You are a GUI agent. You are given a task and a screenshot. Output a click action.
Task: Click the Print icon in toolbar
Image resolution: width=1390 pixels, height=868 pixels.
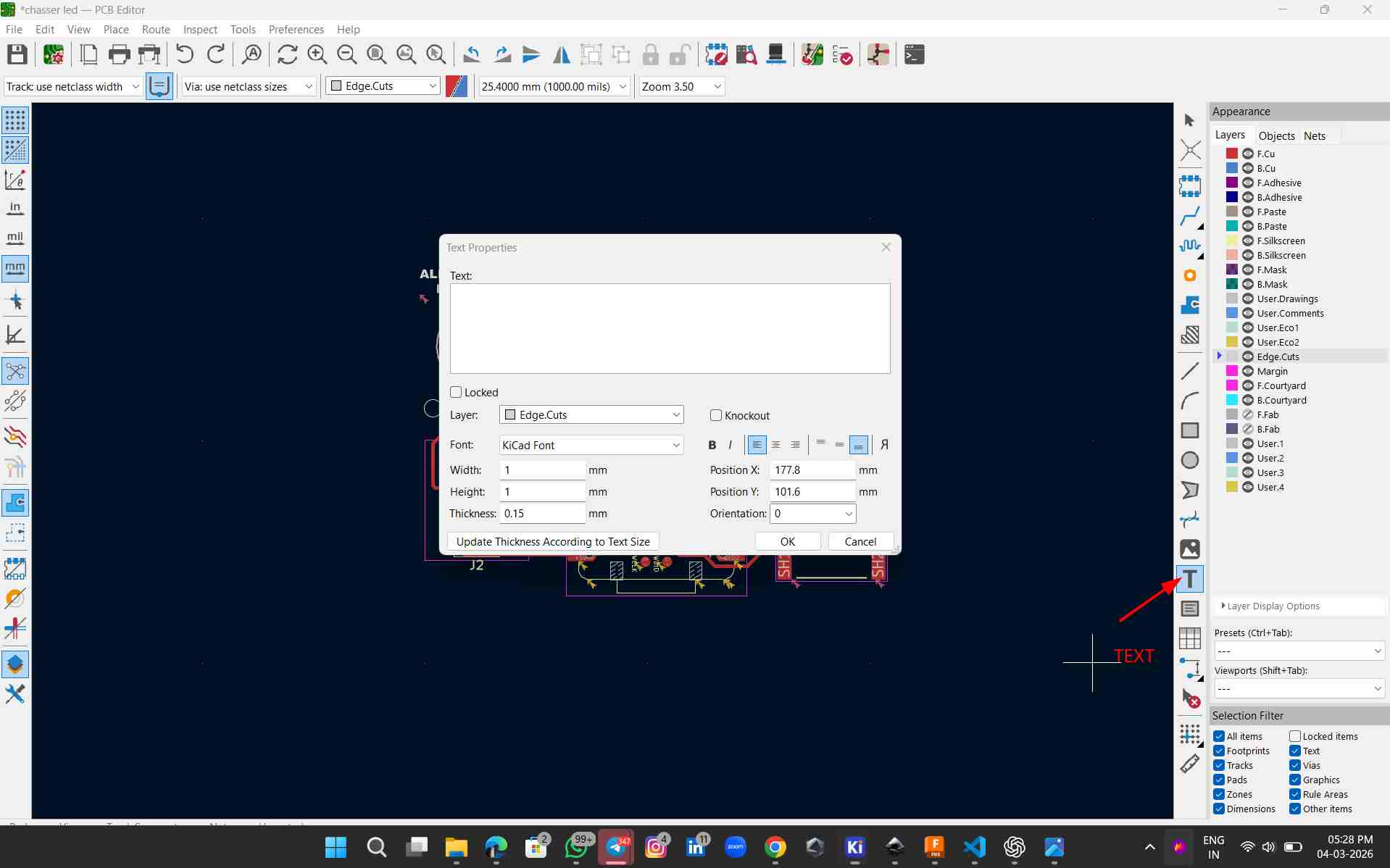pos(119,55)
